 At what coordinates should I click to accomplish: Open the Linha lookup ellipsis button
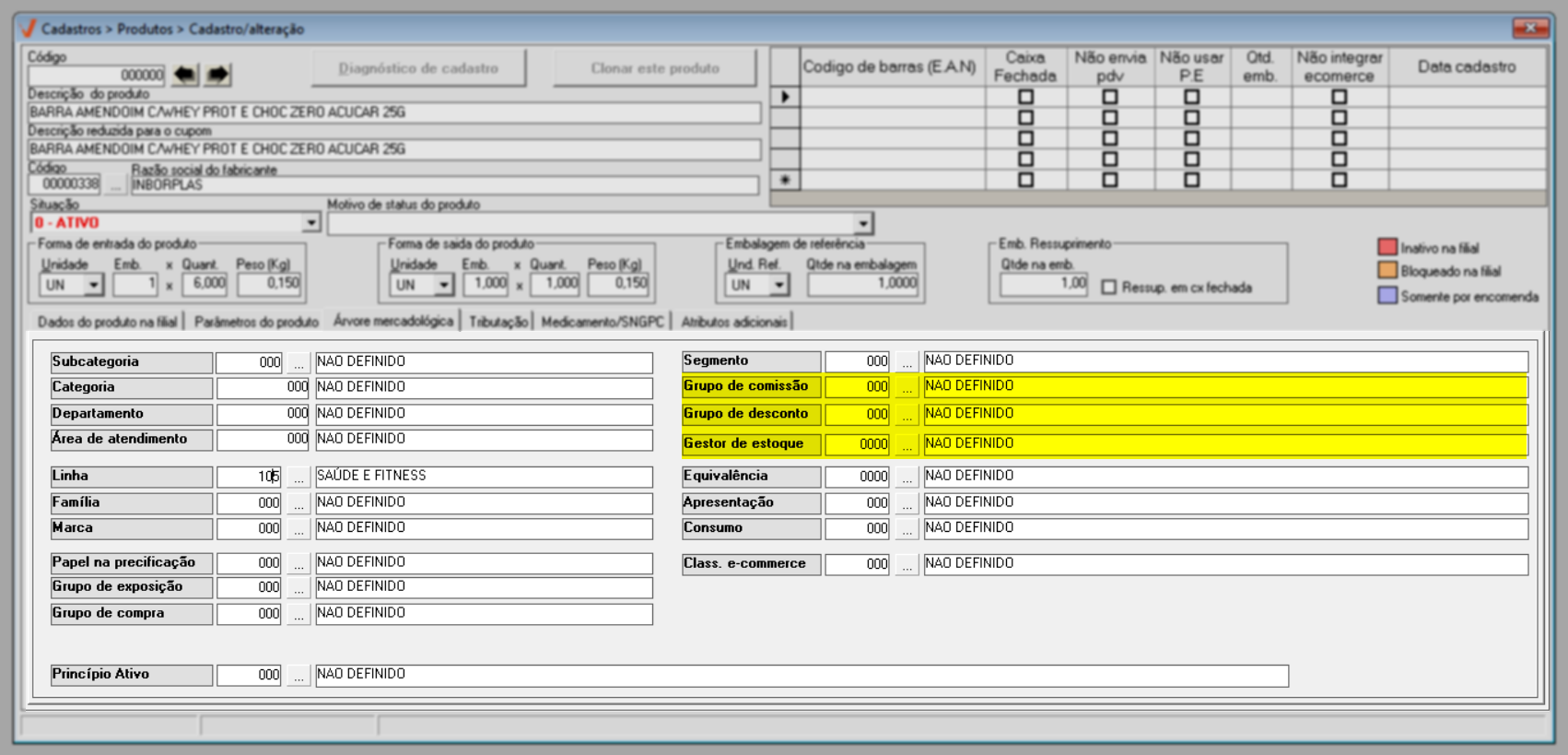point(298,478)
